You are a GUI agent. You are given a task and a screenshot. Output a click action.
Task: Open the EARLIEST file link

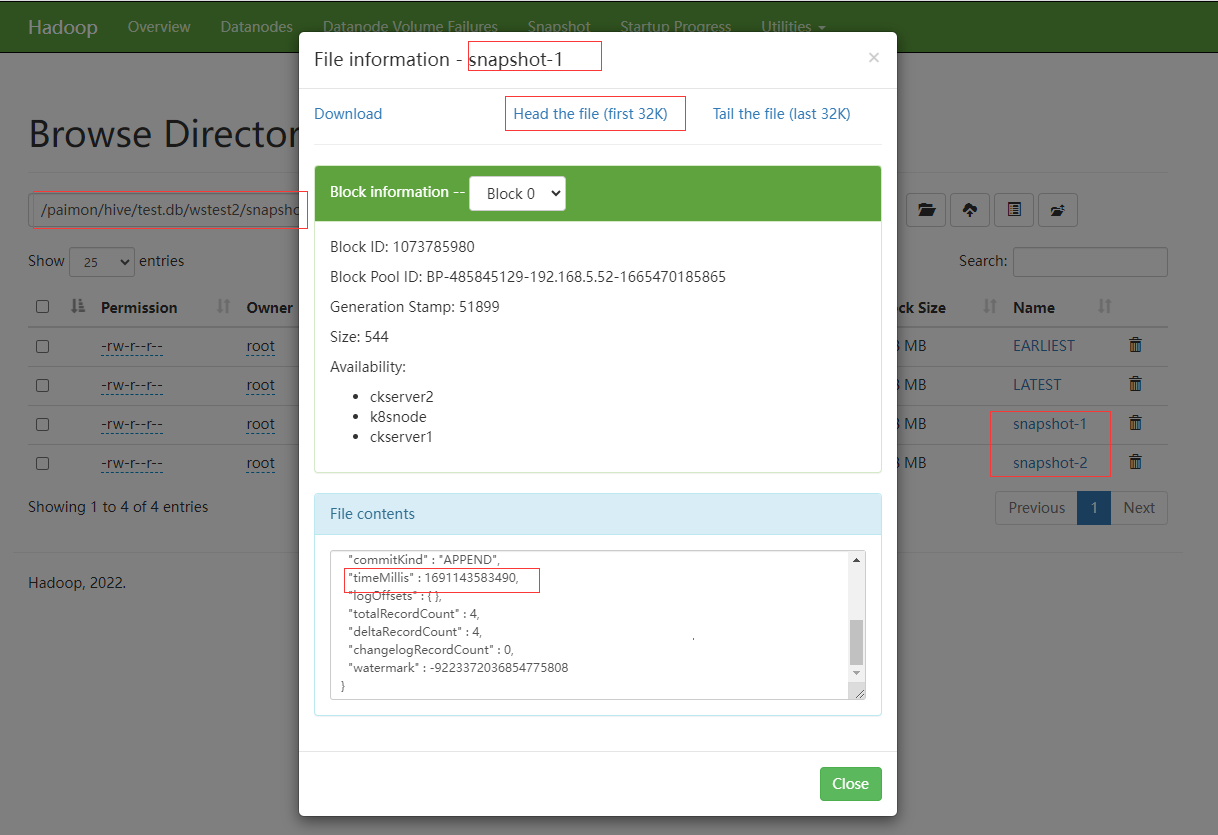1044,345
